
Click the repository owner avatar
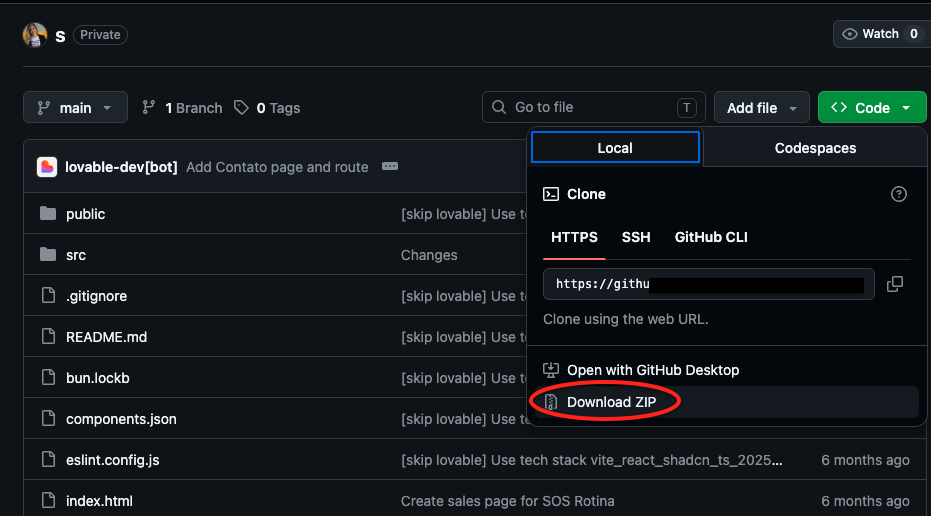click(35, 35)
